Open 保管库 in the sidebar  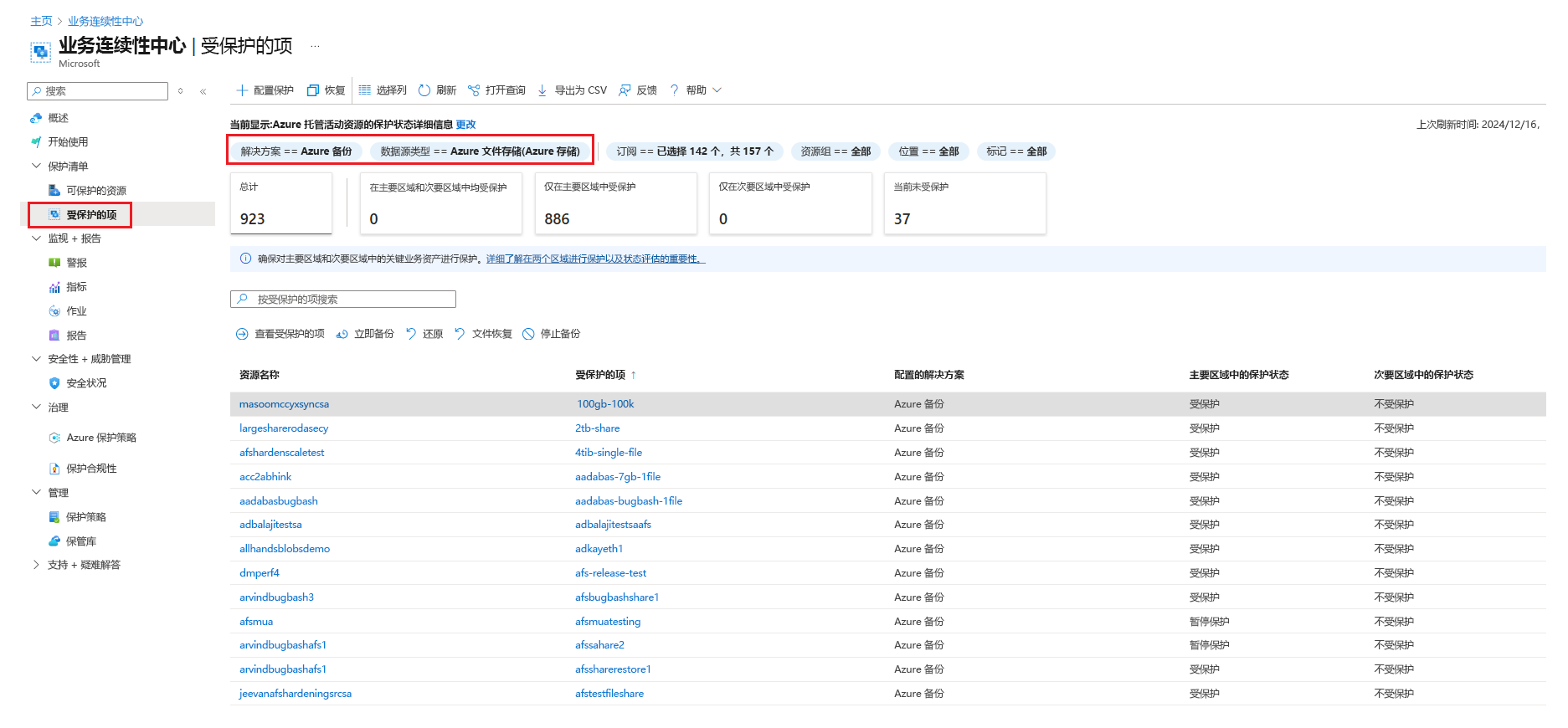click(81, 541)
